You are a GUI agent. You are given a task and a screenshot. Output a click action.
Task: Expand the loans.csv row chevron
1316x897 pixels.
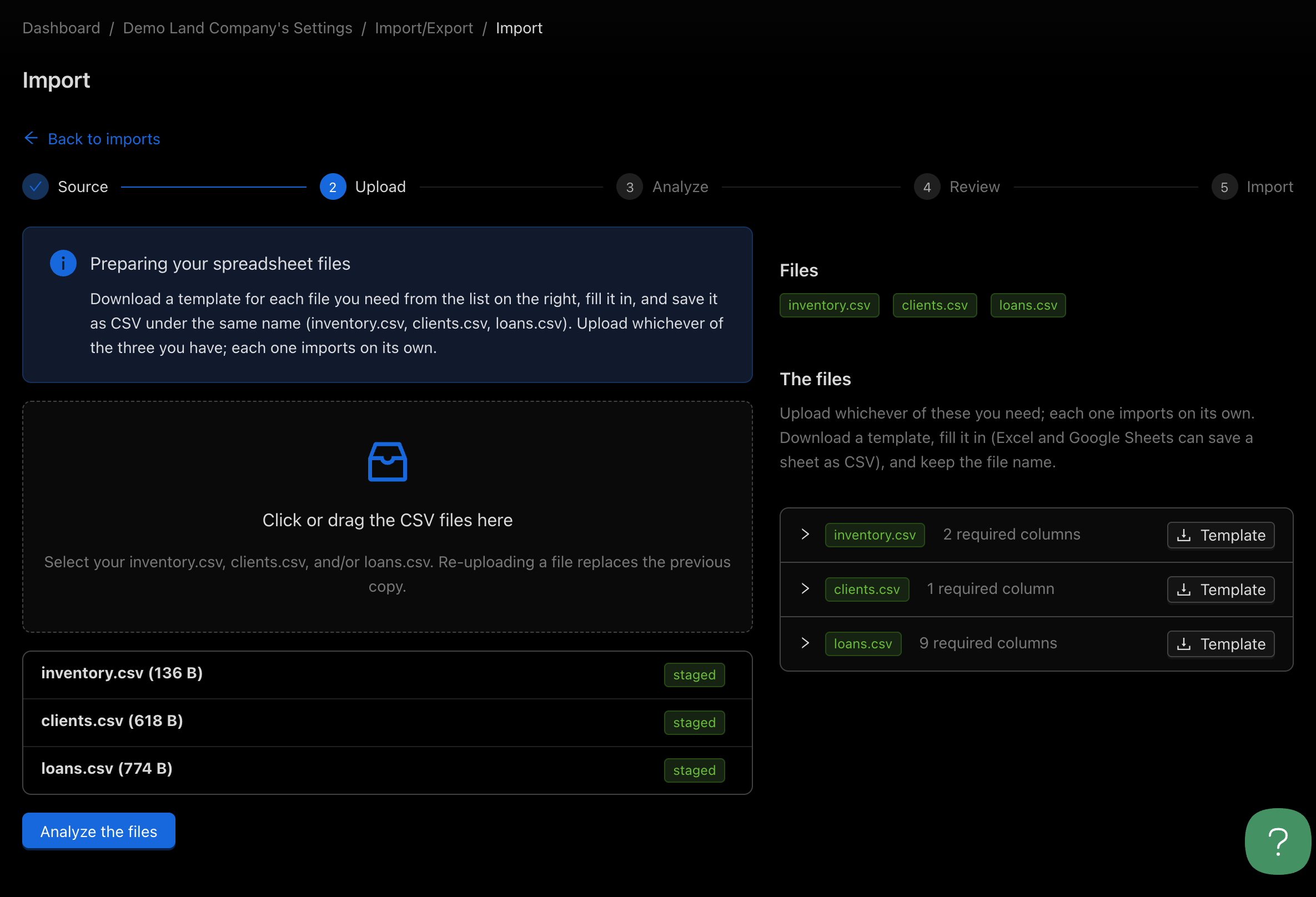coord(805,643)
